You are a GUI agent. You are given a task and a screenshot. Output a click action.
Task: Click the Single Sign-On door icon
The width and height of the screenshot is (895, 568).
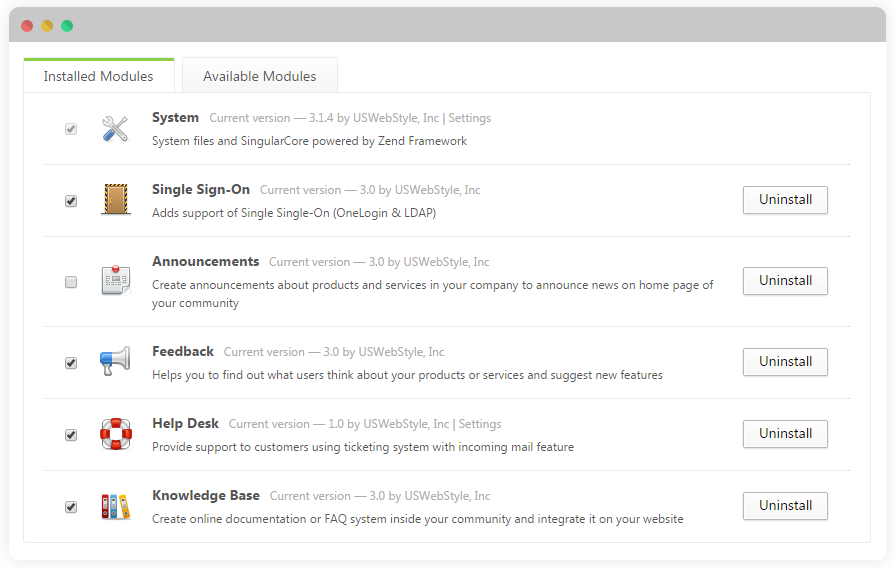pyautogui.click(x=116, y=199)
